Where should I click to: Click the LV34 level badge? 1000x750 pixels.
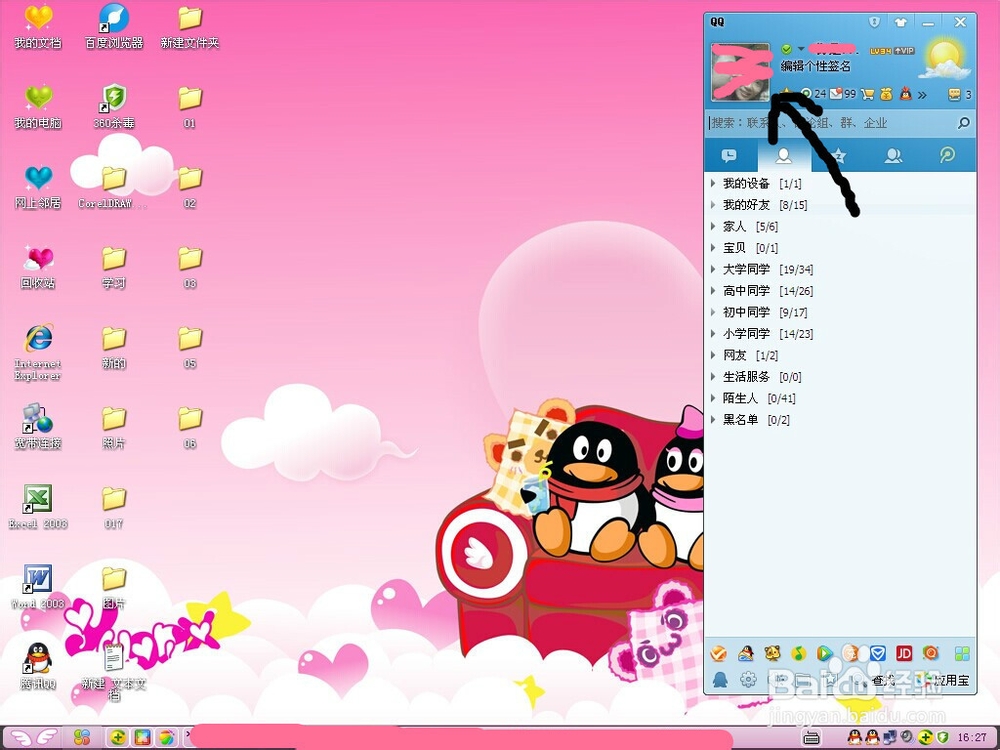point(880,50)
